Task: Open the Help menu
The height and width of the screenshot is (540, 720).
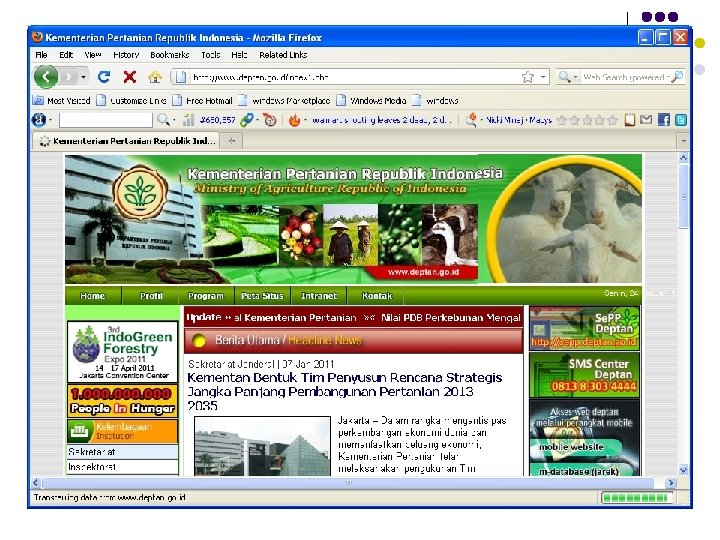Action: [239, 55]
